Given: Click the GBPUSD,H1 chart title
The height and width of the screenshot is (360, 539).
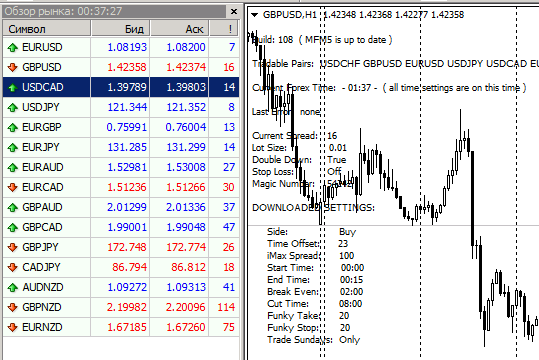Looking at the screenshot, I should 289,15.
